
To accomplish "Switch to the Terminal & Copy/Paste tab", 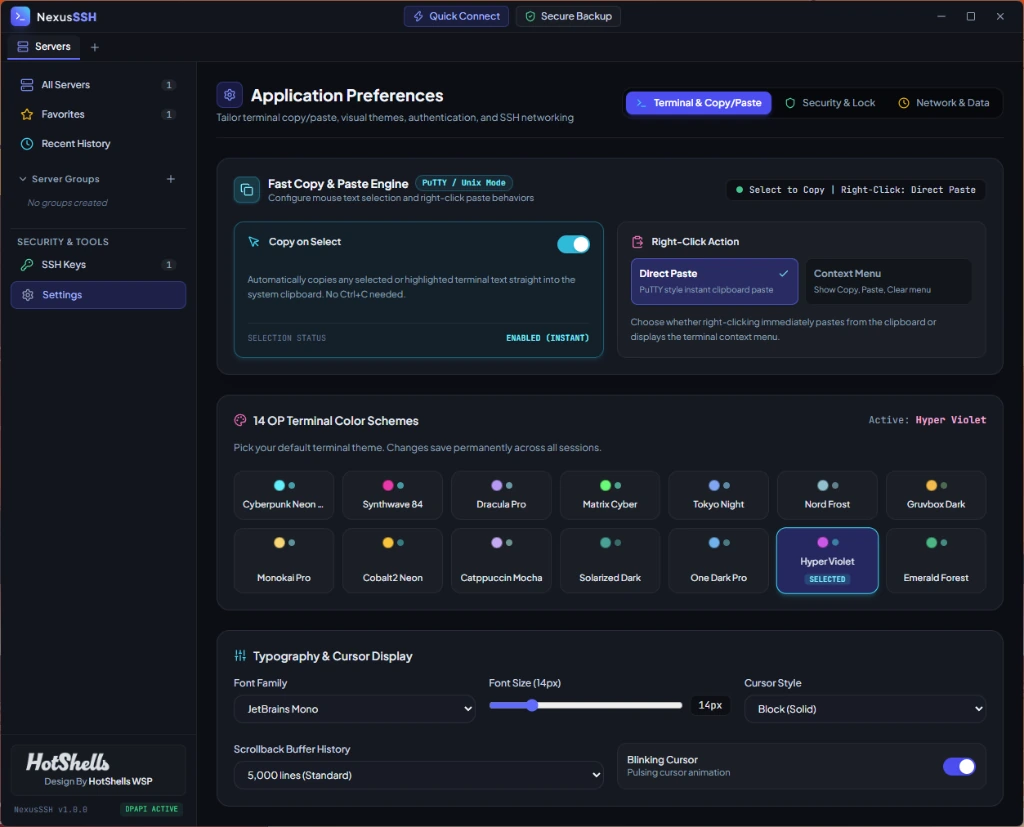I will pyautogui.click(x=698, y=103).
